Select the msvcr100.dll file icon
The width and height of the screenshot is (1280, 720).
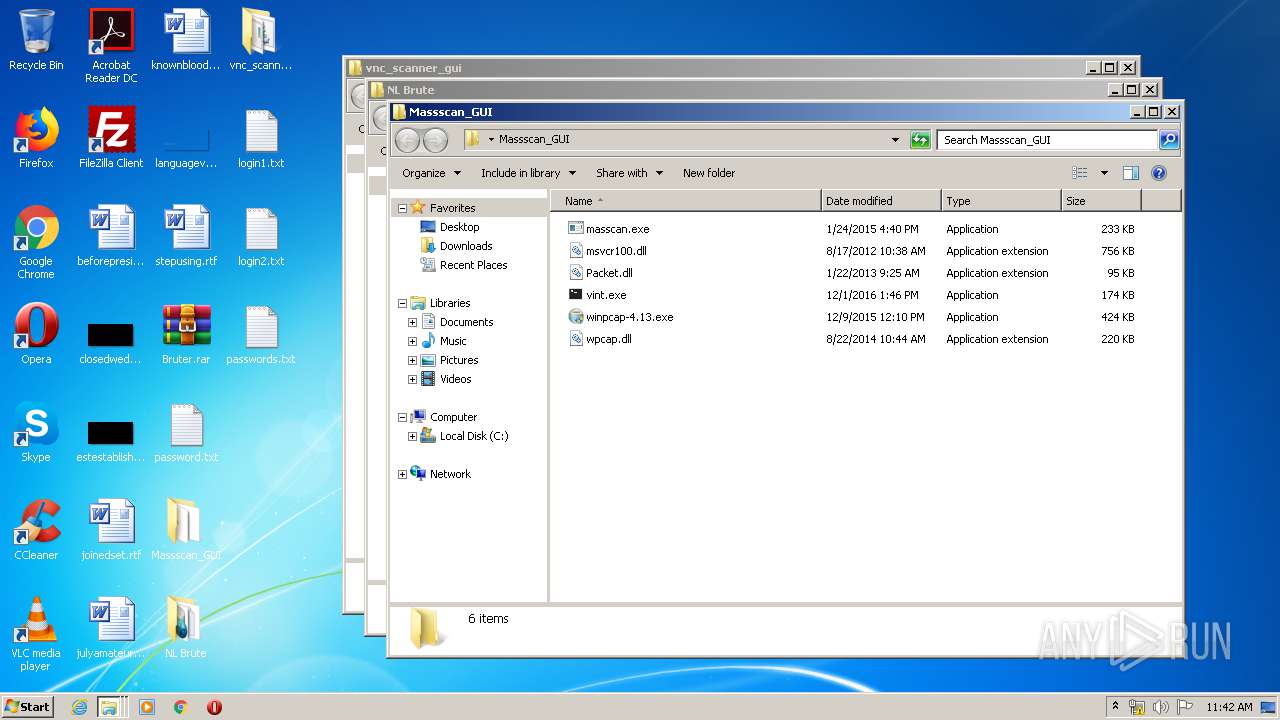pos(575,251)
